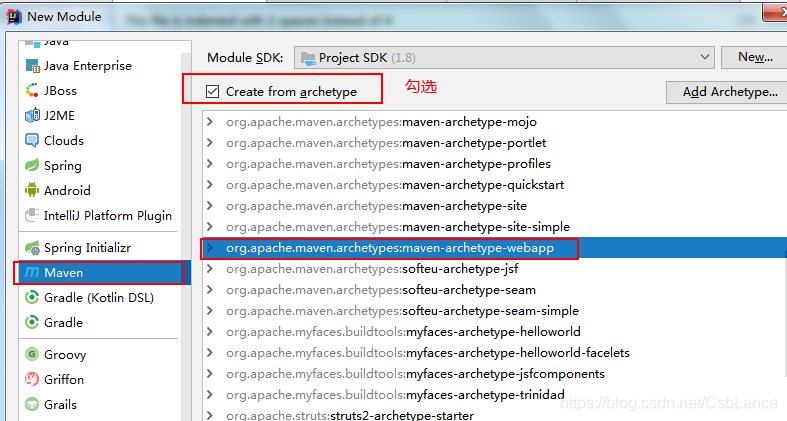Expand the maven-archetype-profiles entry

(210, 164)
